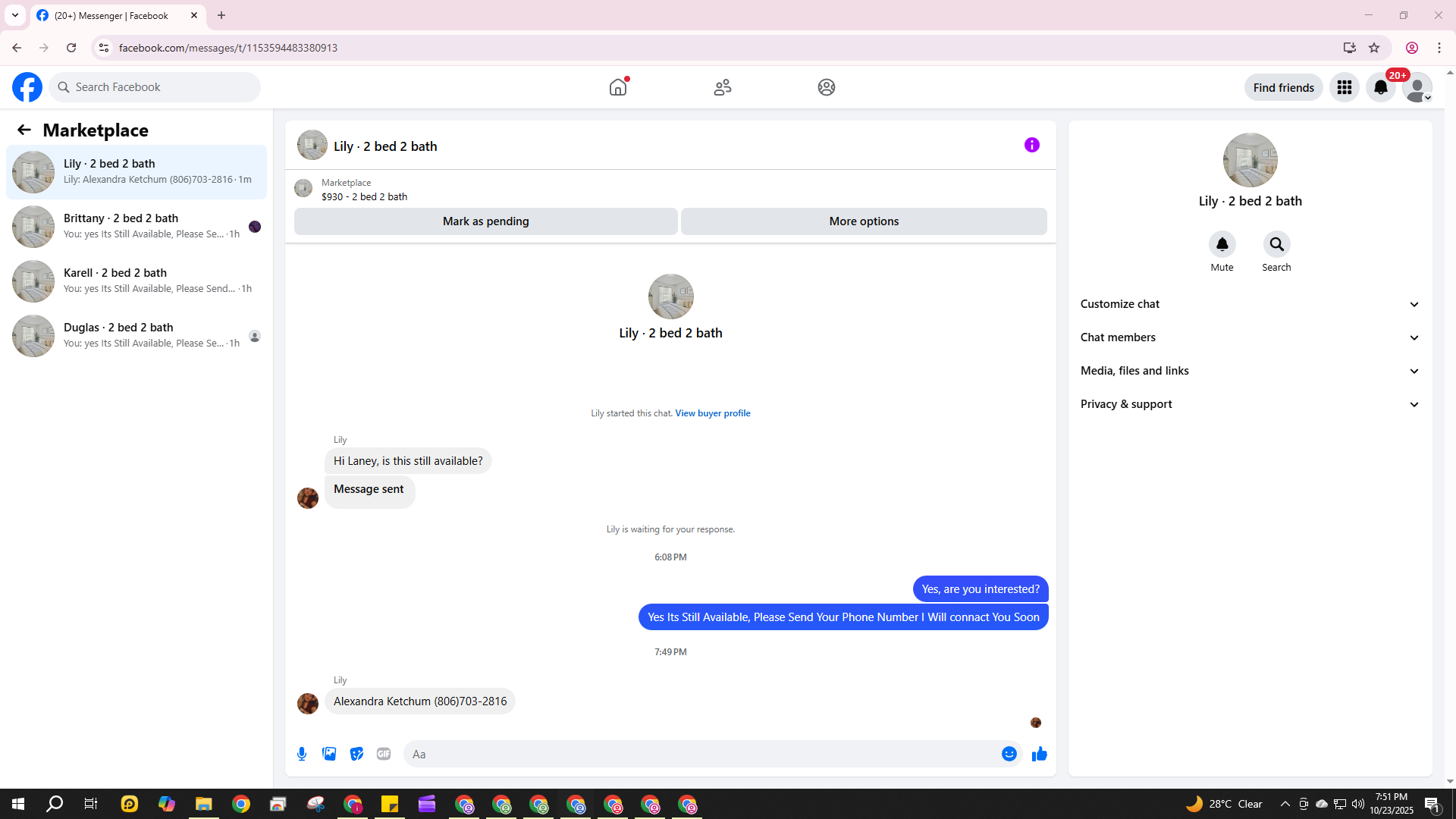The height and width of the screenshot is (819, 1456).
Task: Open Brittany 2 bed 2 bath chat
Action: (x=136, y=226)
